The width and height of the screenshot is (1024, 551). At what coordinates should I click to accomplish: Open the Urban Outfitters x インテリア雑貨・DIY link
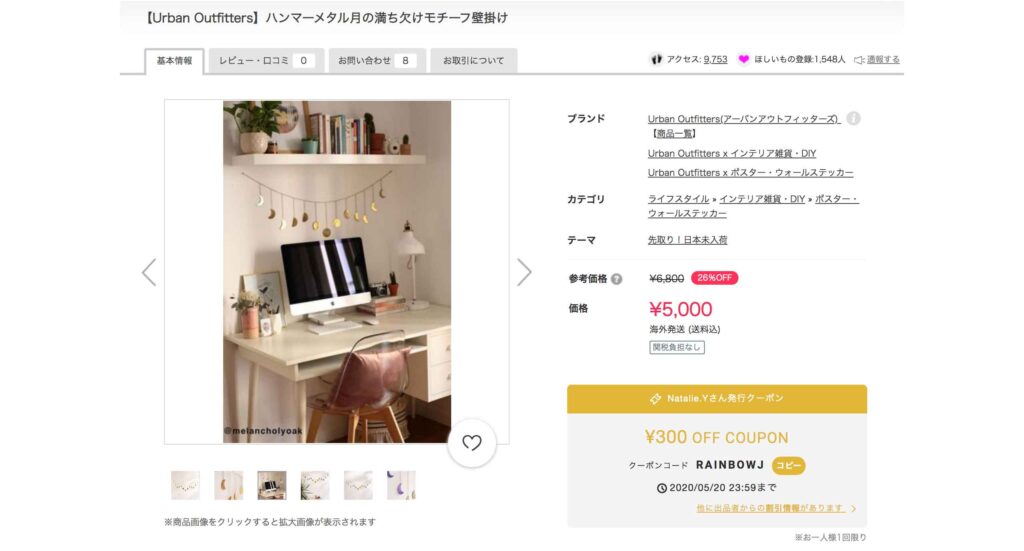pyautogui.click(x=731, y=153)
